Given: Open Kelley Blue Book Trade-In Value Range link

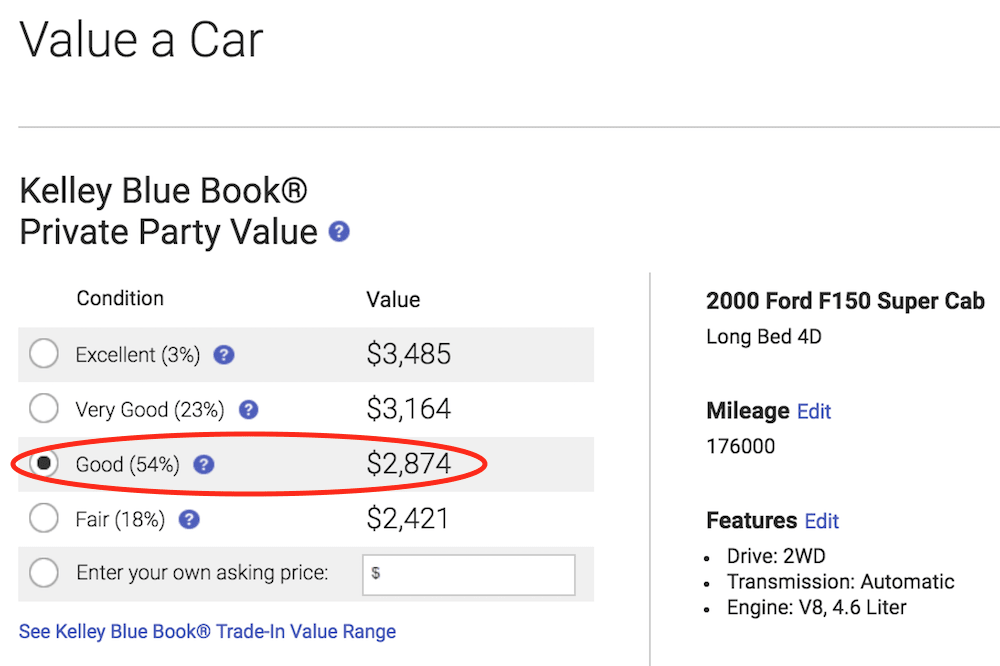Looking at the screenshot, I should click(207, 632).
